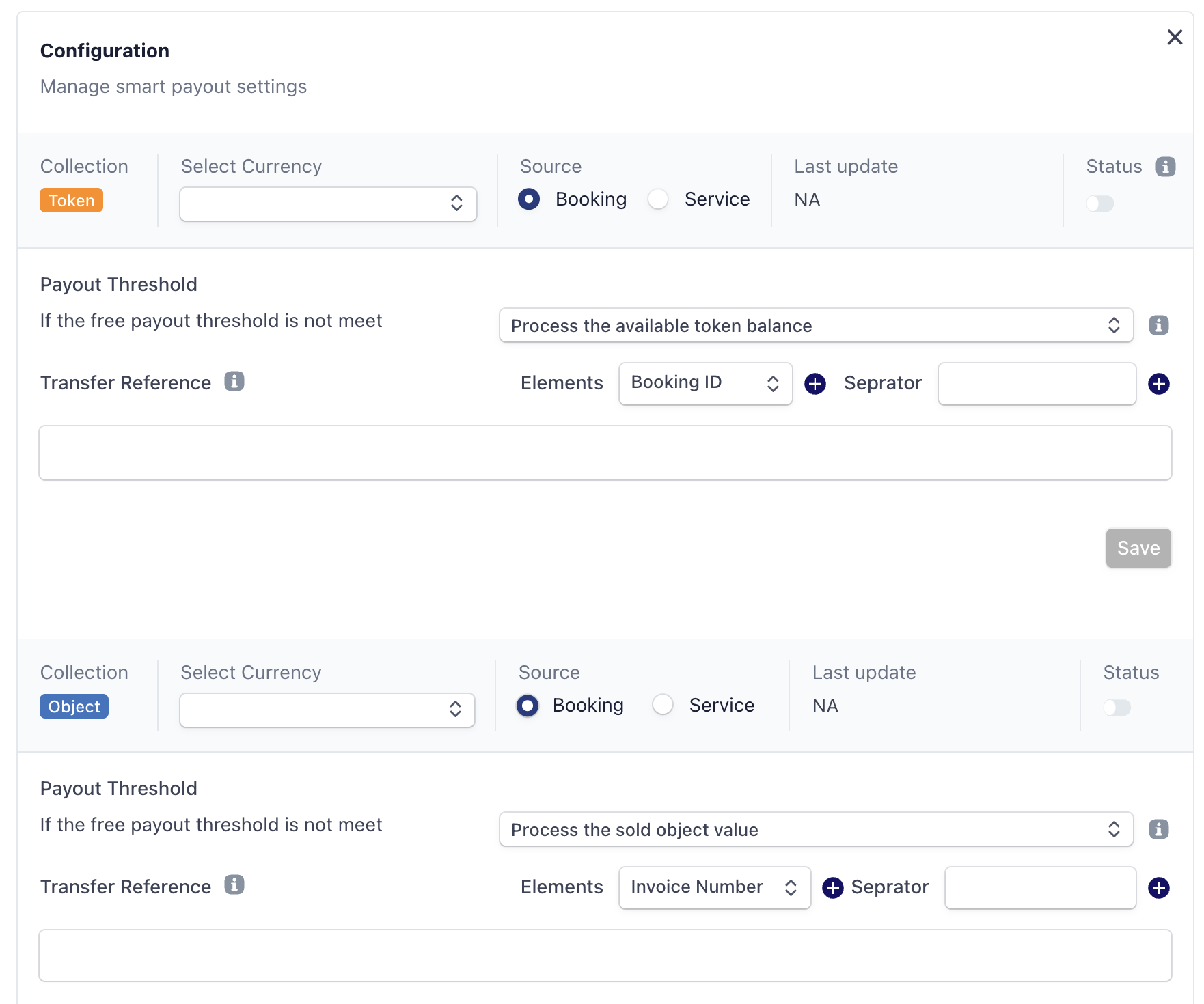Click Transfer Reference info icon in Token section
The height and width of the screenshot is (1004, 1204).
(234, 381)
